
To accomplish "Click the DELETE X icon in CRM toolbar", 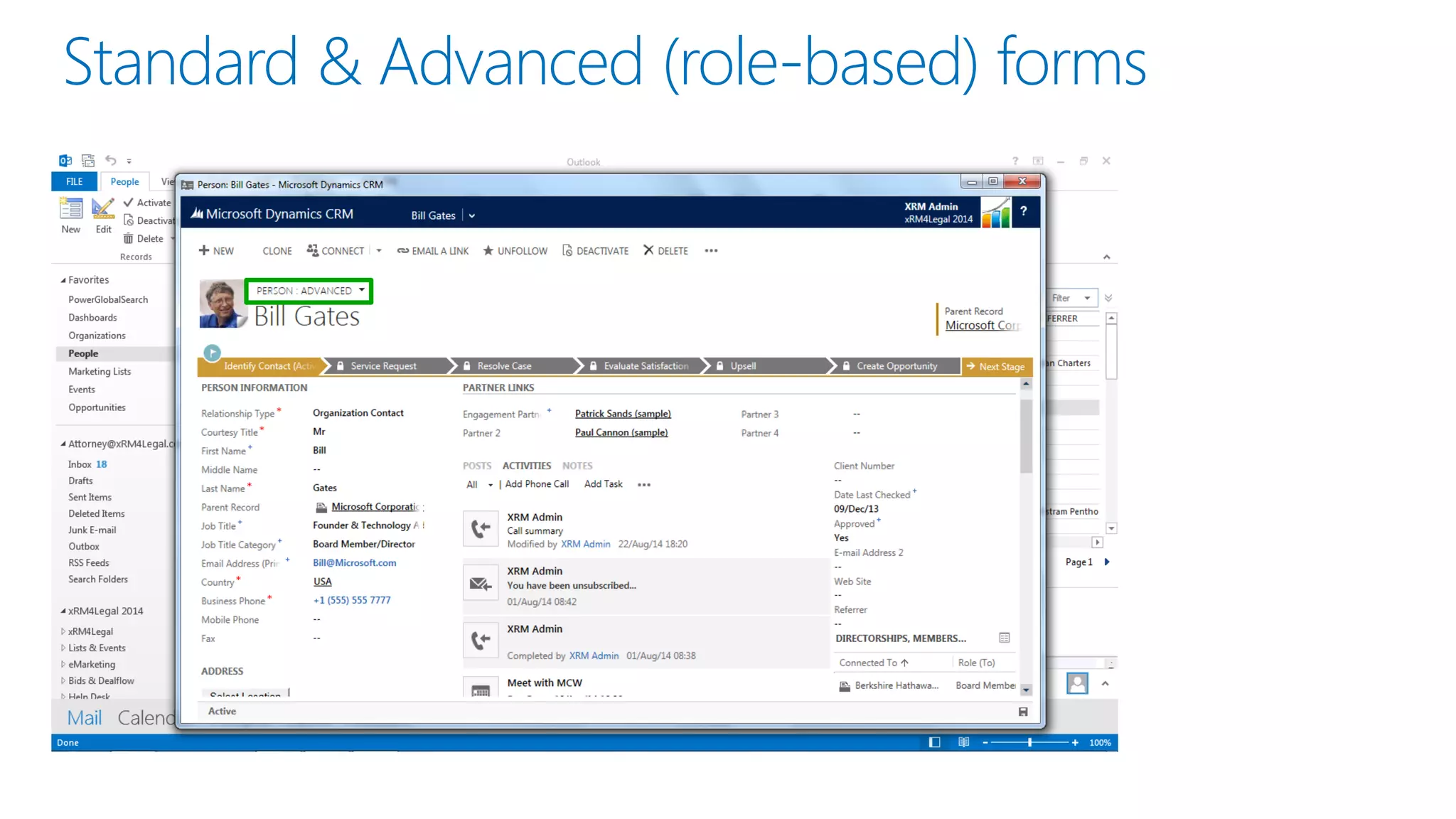I will (648, 250).
